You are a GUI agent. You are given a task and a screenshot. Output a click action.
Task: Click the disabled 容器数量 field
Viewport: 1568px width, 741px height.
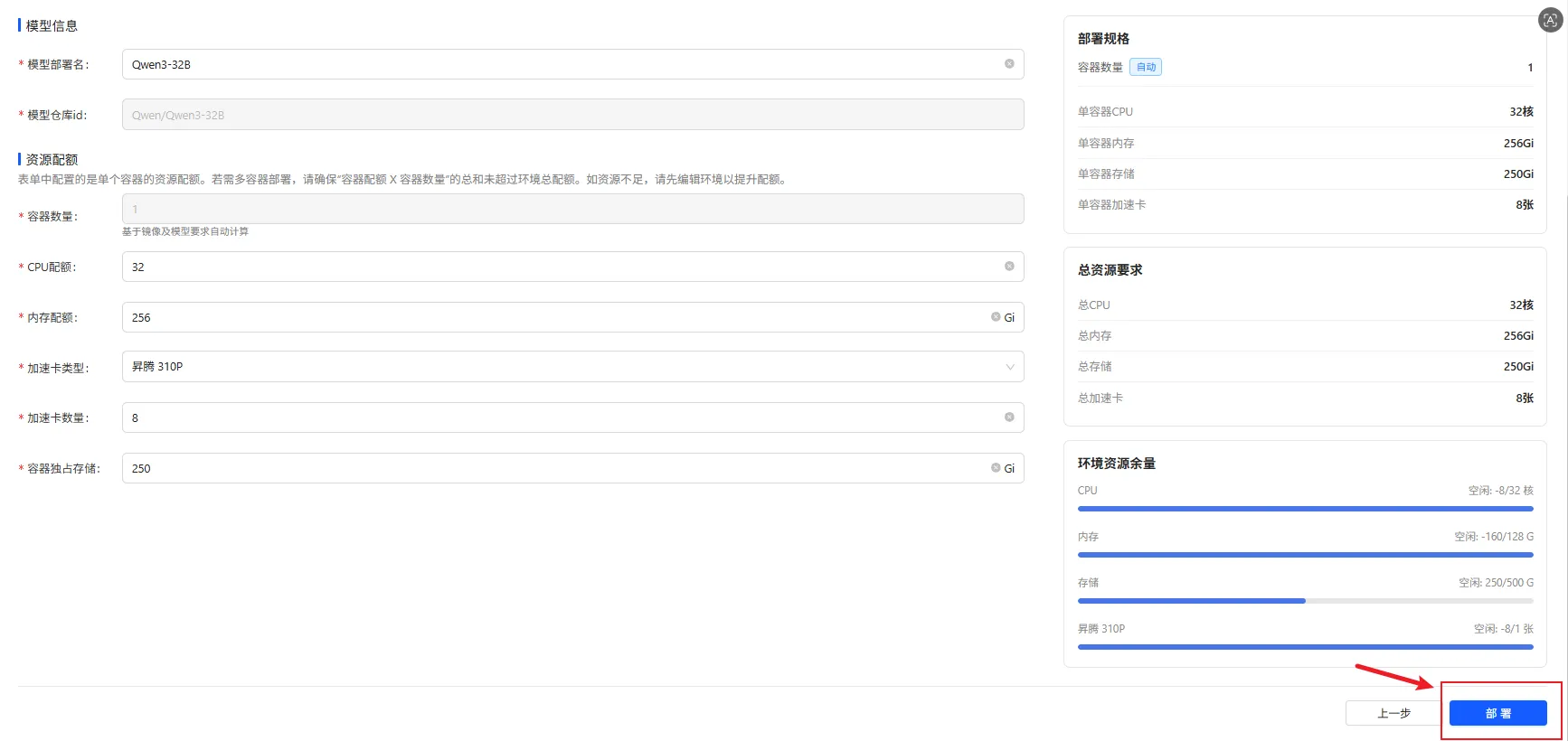572,209
